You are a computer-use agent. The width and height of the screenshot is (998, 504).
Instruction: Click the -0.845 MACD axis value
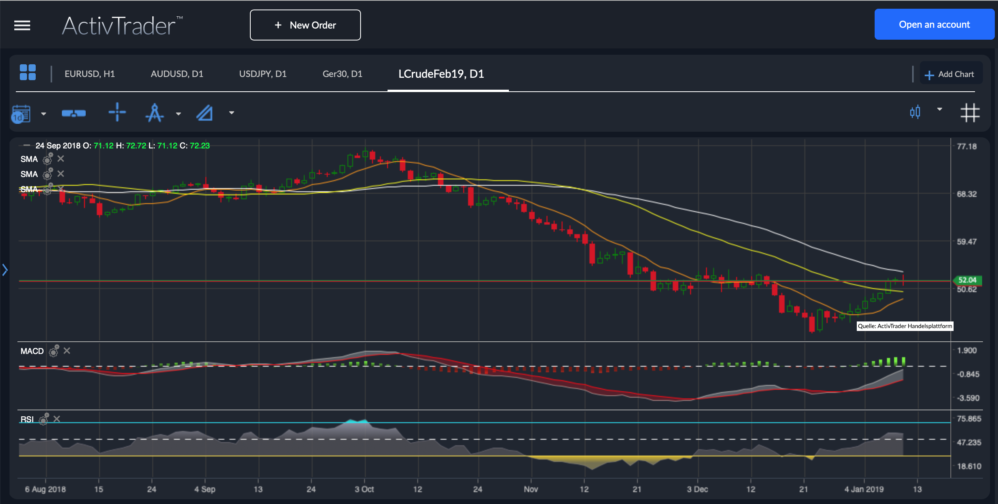point(967,374)
